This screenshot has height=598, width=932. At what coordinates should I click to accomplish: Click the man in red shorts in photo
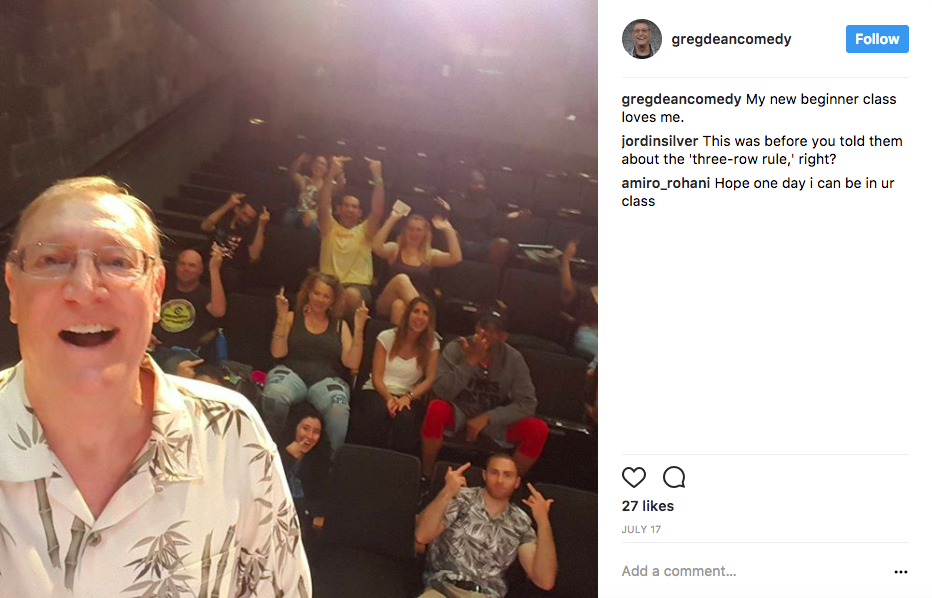click(484, 386)
